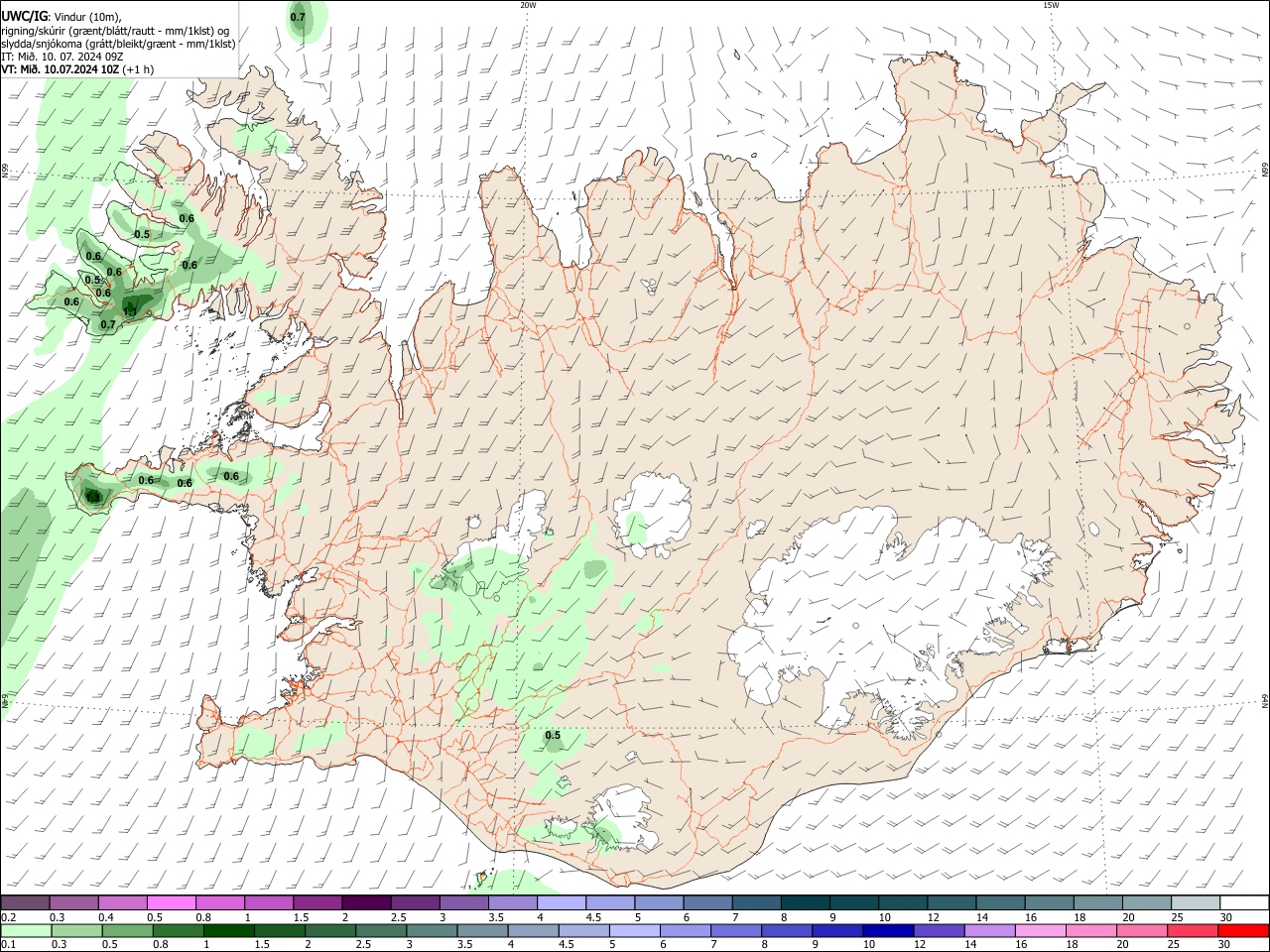Select the darkest purple 2–2.5 swatch in upper legend row

coord(366,903)
